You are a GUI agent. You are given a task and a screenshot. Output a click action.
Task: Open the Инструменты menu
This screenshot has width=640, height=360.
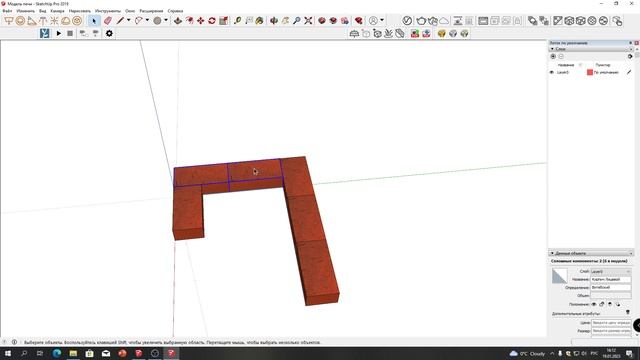pos(108,11)
